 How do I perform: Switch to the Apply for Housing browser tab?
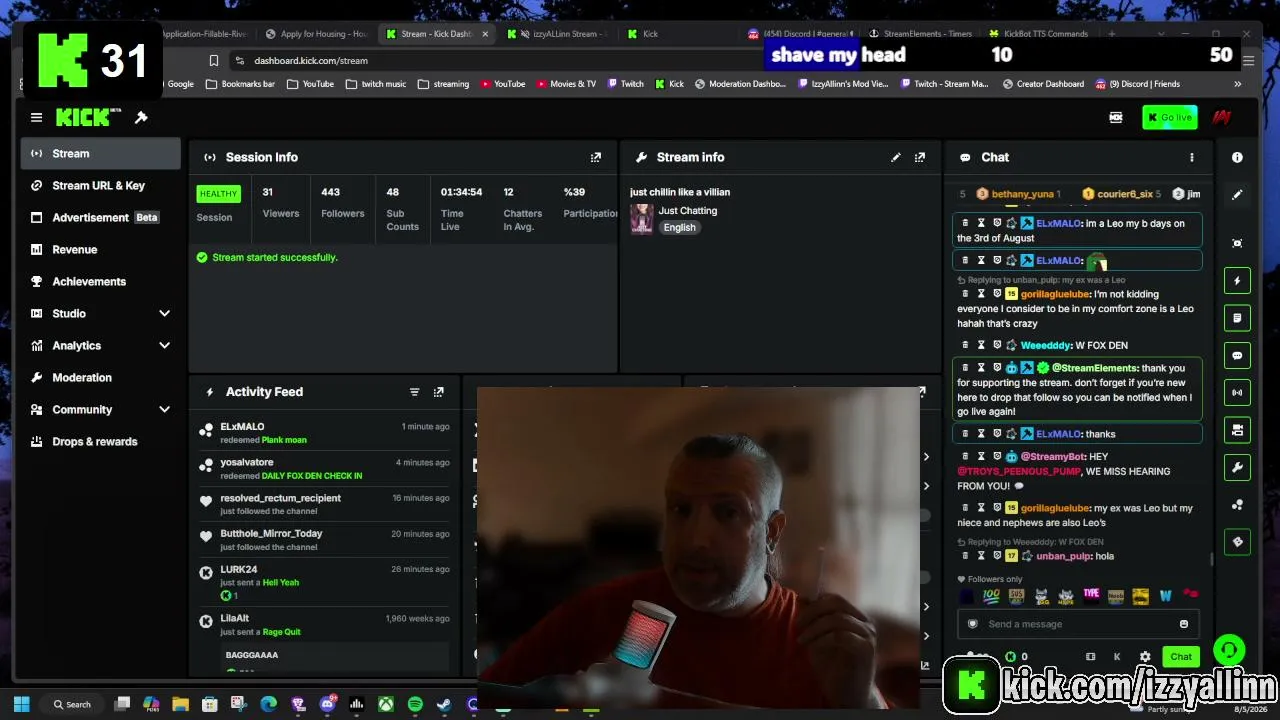[316, 34]
